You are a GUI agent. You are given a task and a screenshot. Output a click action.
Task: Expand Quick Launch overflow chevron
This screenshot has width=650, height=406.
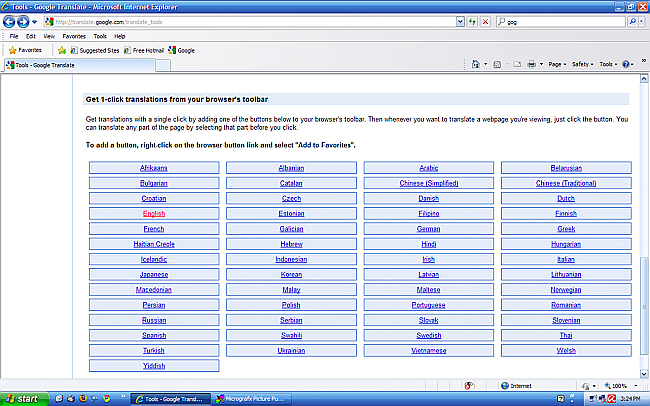pos(123,397)
